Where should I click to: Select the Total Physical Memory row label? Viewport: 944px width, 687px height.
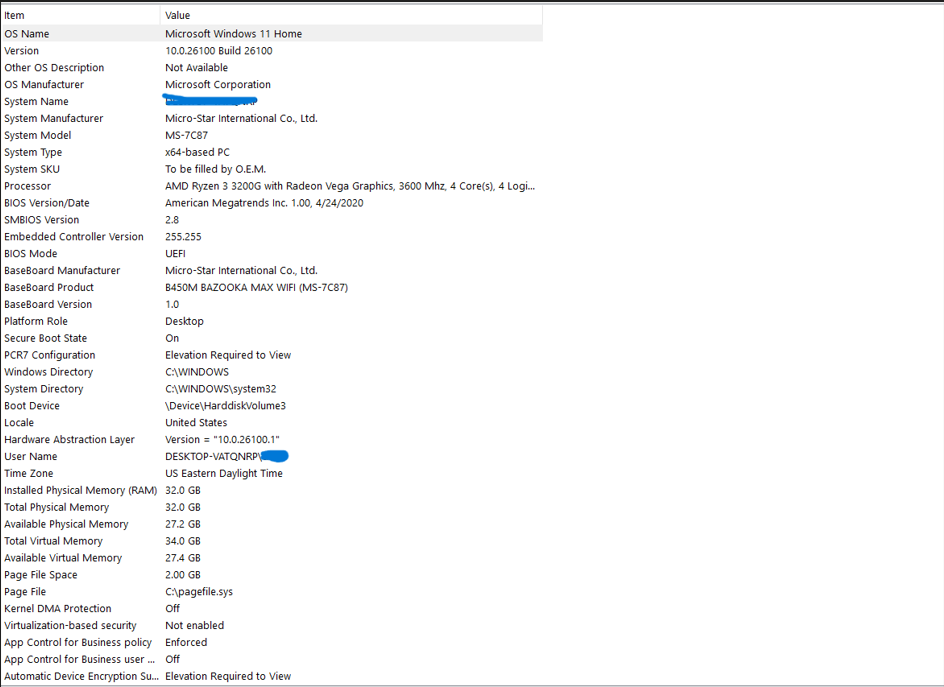(x=57, y=506)
